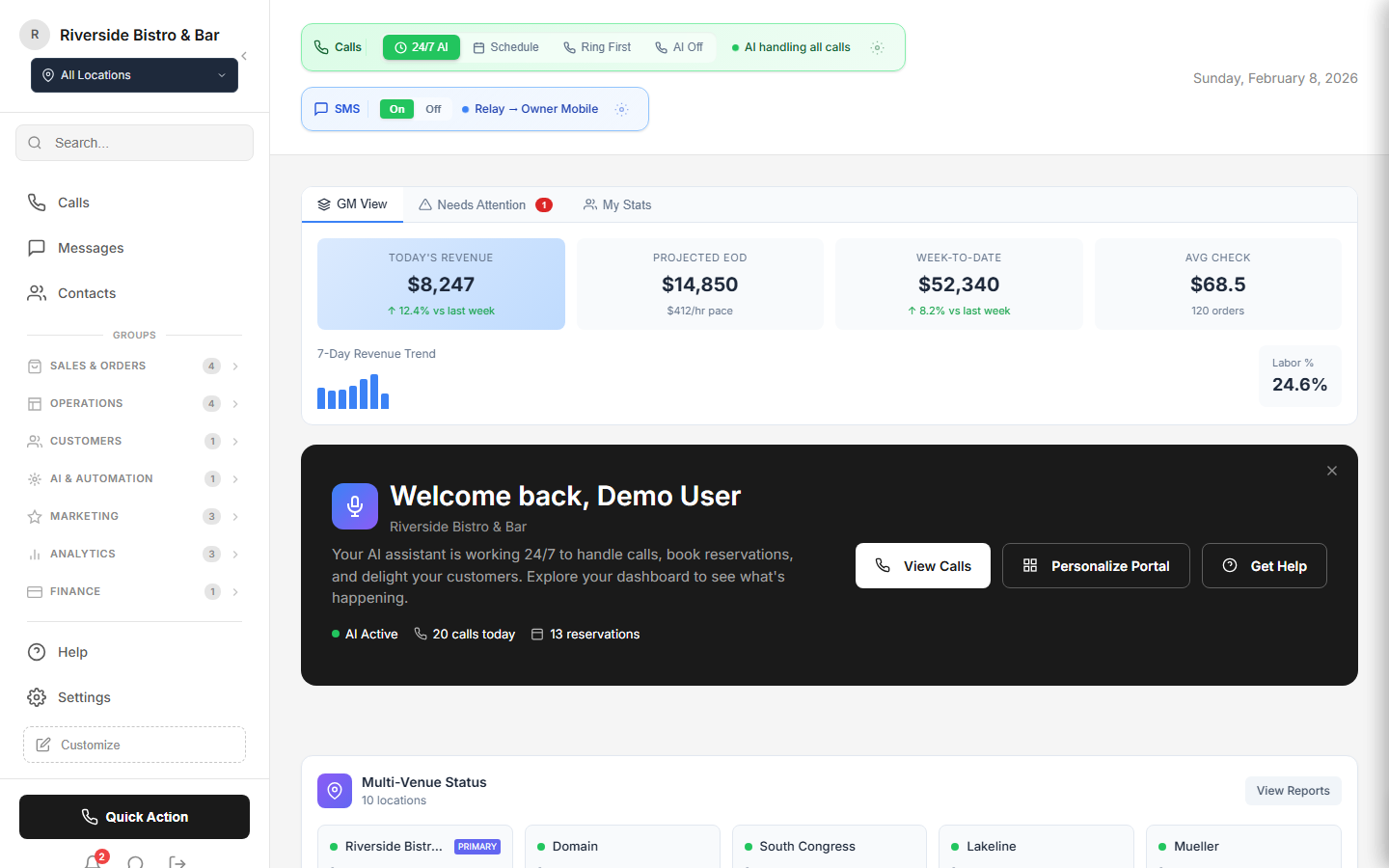The image size is (1389, 868).
Task: Switch to the Needs Attention tab
Action: pos(485,204)
